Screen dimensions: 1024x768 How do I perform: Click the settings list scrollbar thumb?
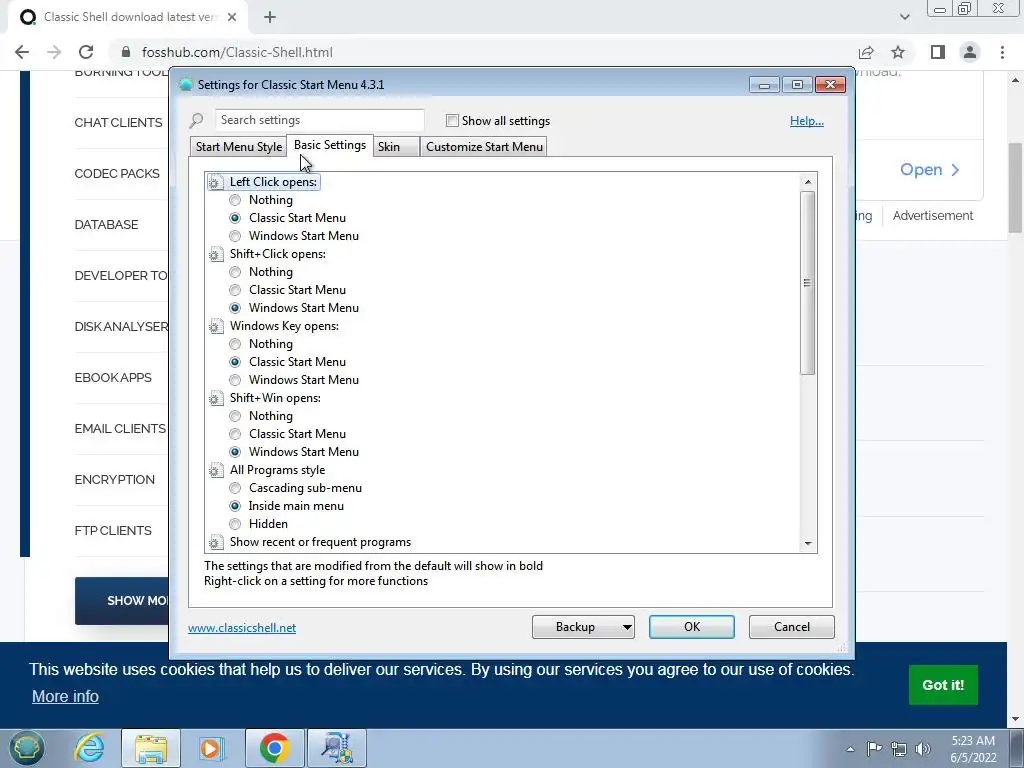(x=808, y=283)
